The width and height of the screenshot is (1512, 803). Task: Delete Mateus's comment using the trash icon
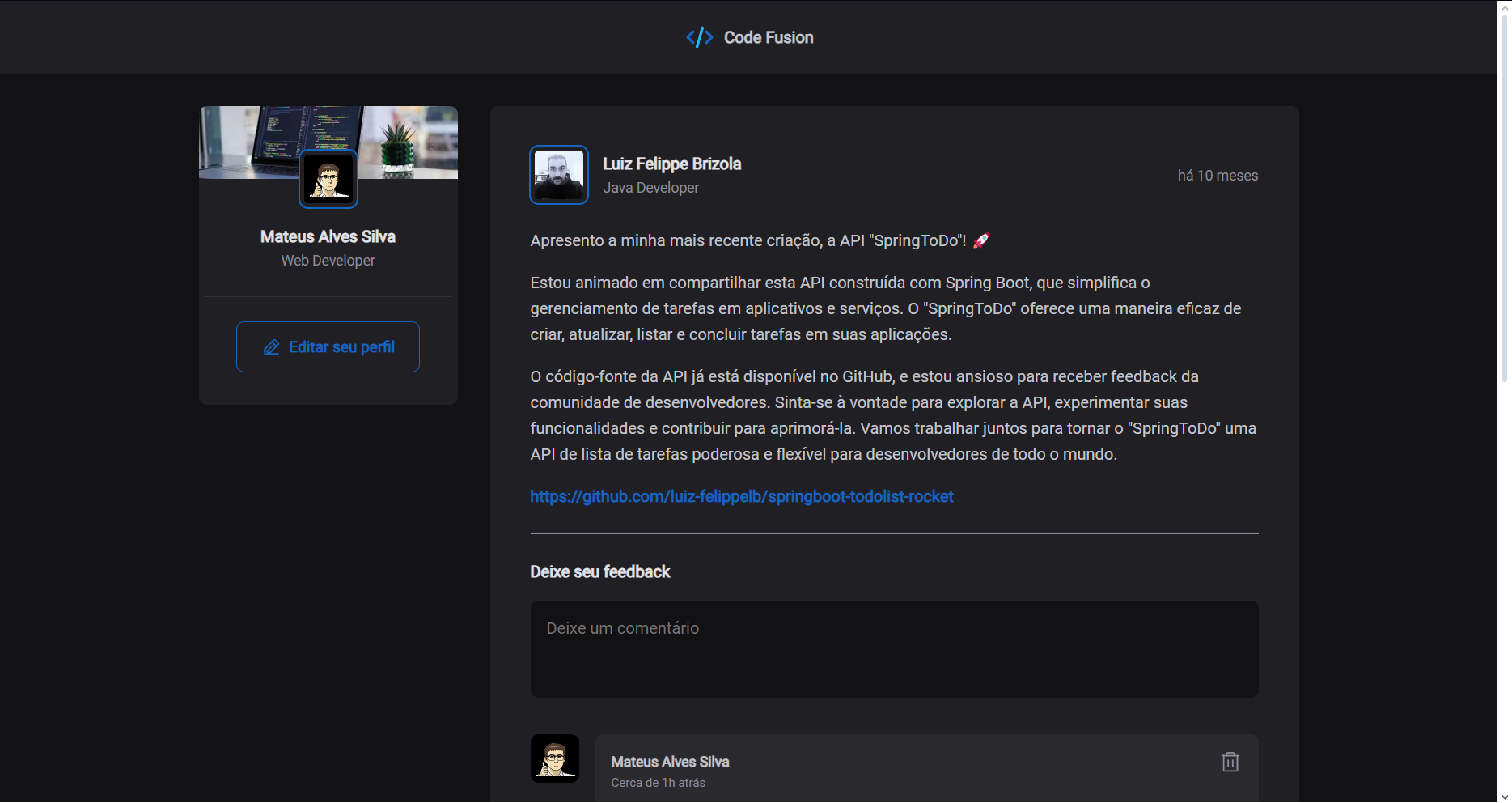click(x=1230, y=762)
